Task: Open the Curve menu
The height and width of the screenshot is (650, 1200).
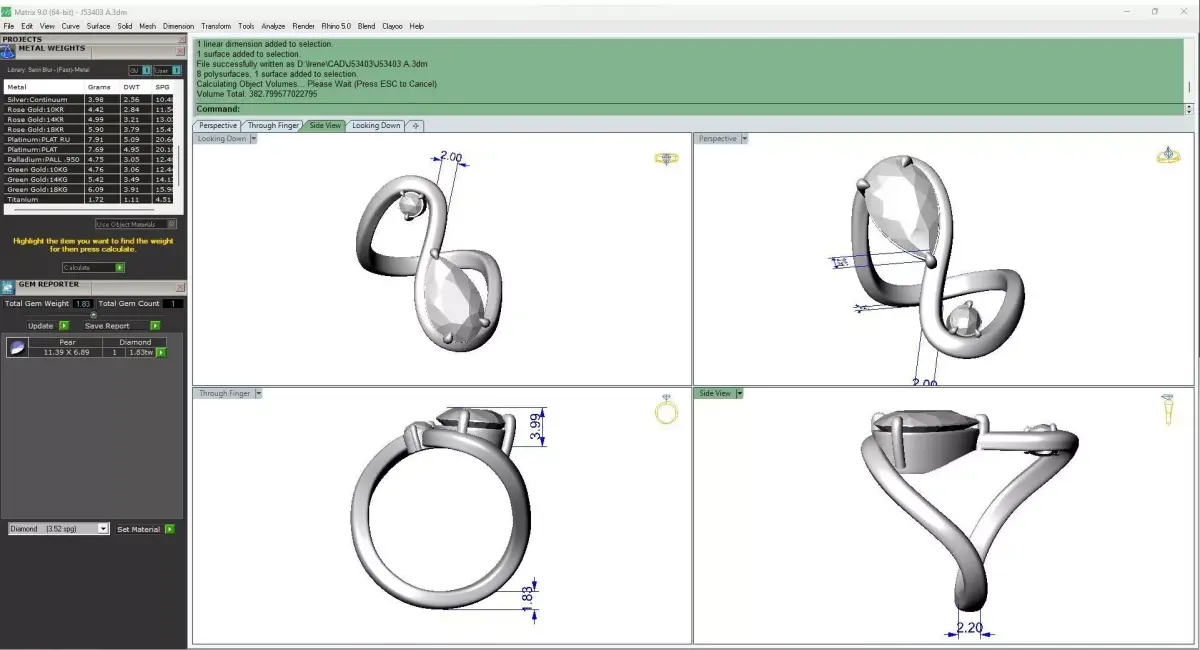Action: click(71, 26)
